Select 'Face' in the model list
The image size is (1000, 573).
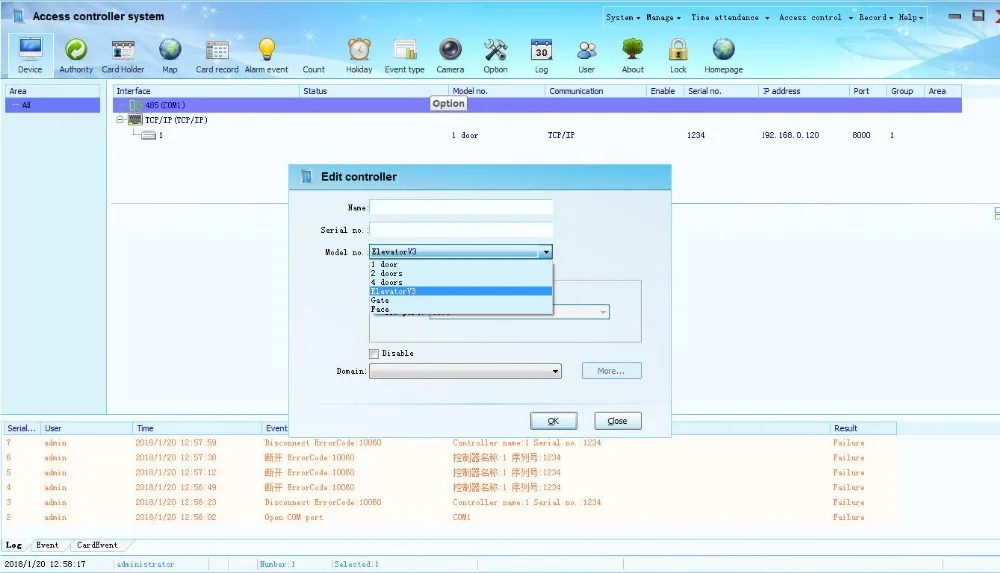[x=460, y=309]
